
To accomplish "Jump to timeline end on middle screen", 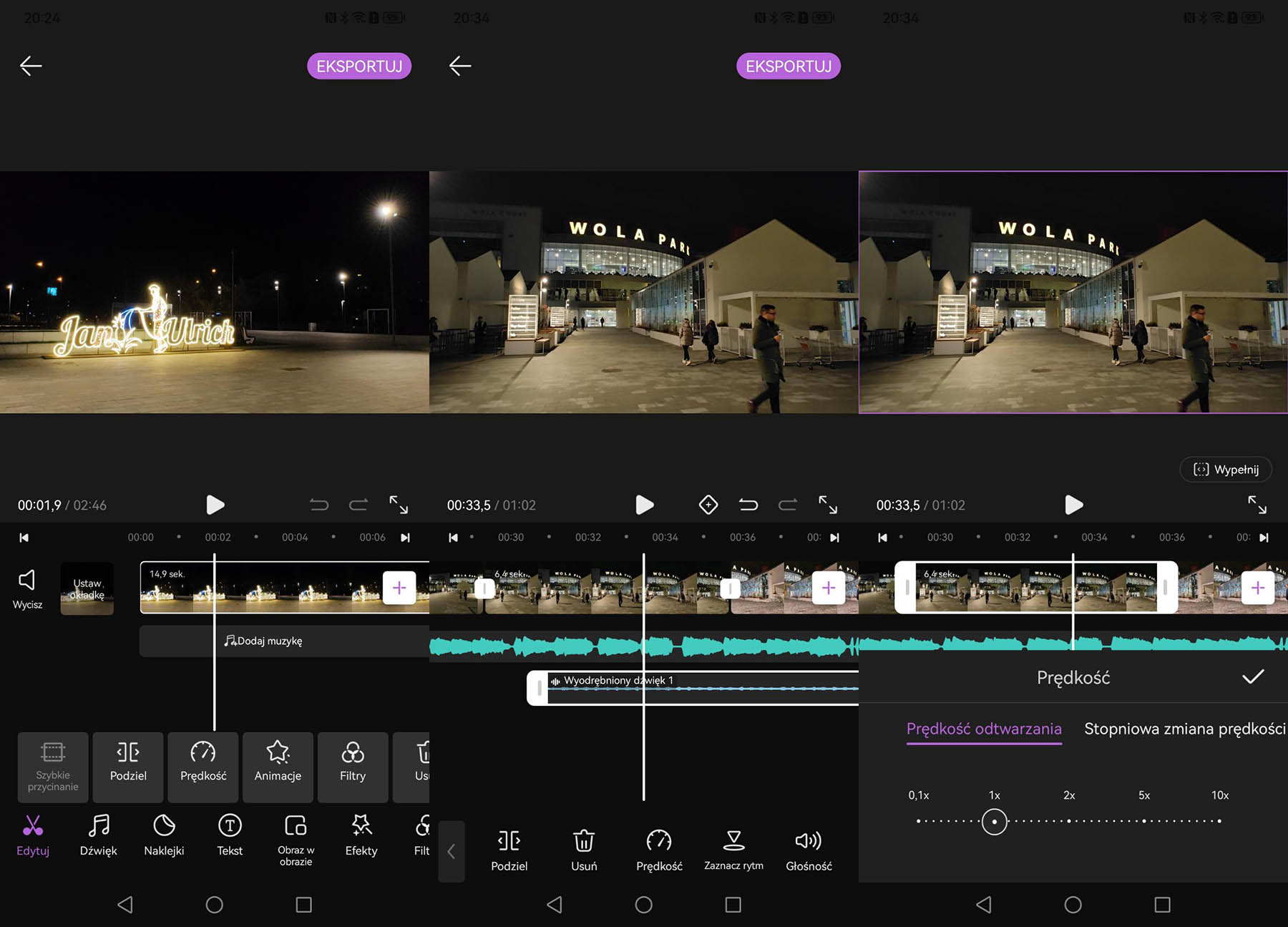I will tap(835, 538).
